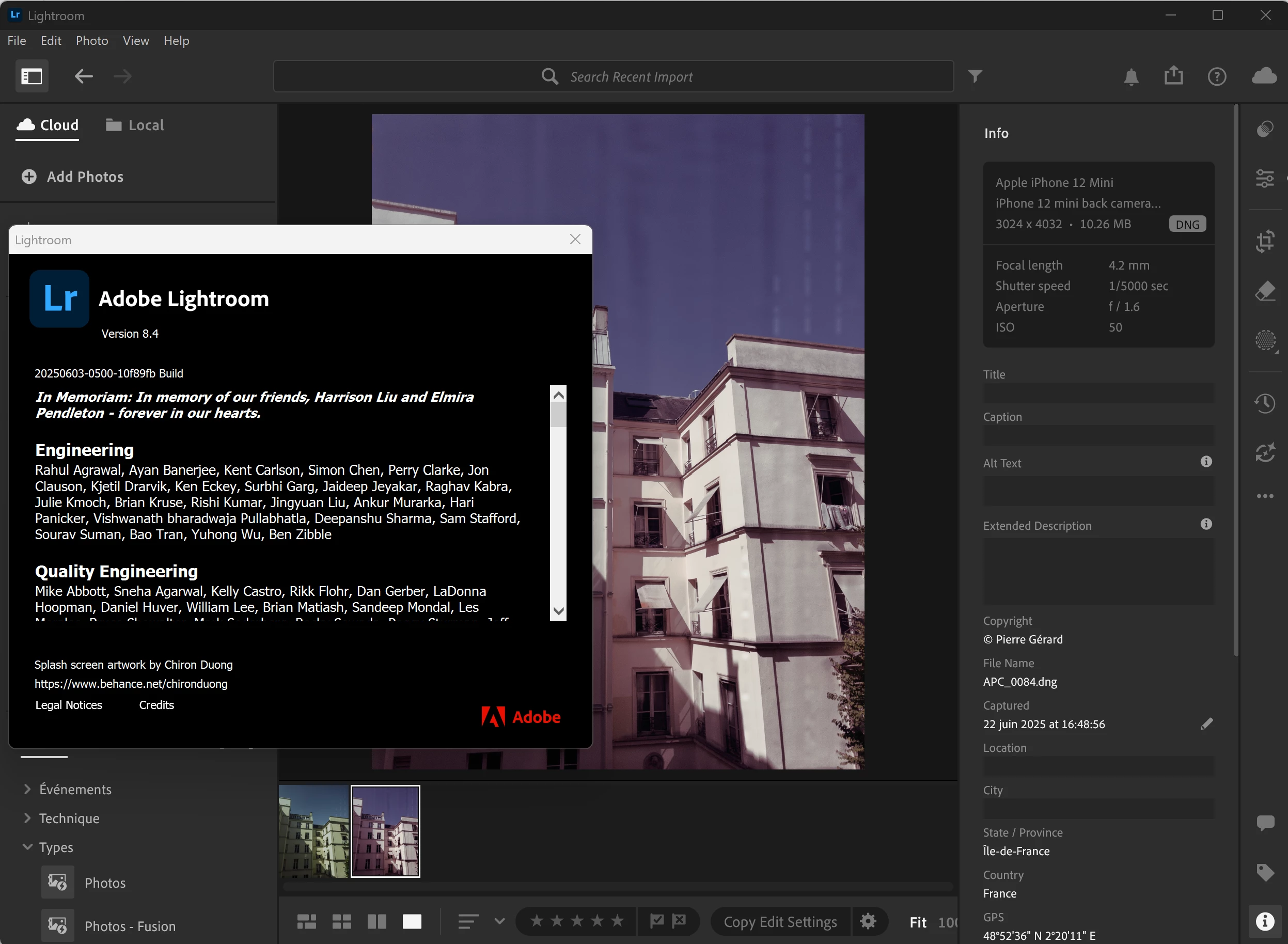Open the Photo menu
Image resolution: width=1288 pixels, height=944 pixels.
(91, 41)
